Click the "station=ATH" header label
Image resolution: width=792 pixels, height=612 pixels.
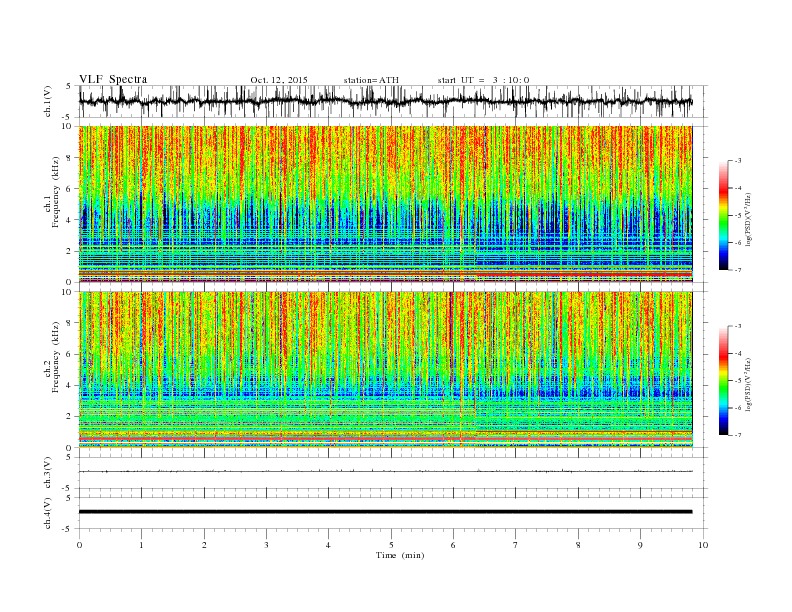[x=371, y=80]
